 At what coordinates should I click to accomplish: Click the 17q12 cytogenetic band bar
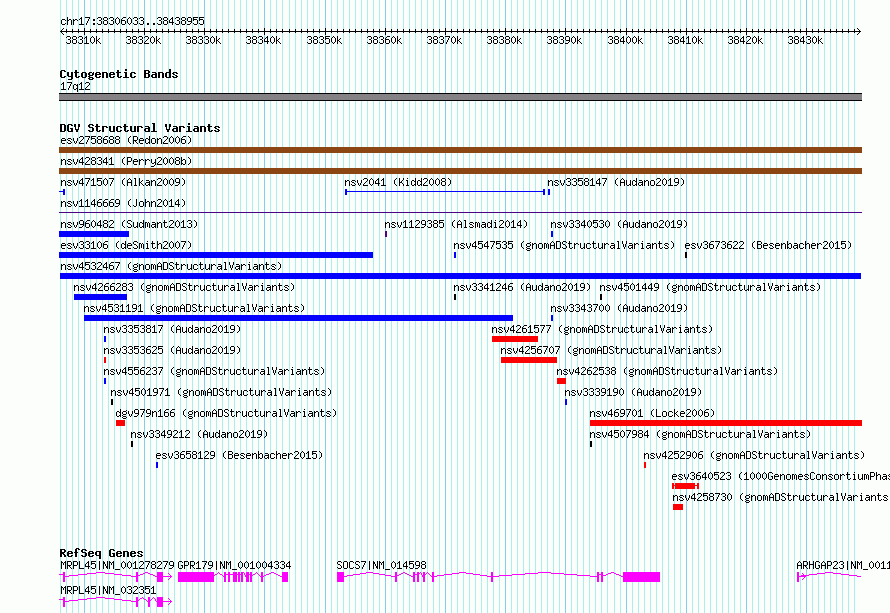460,97
